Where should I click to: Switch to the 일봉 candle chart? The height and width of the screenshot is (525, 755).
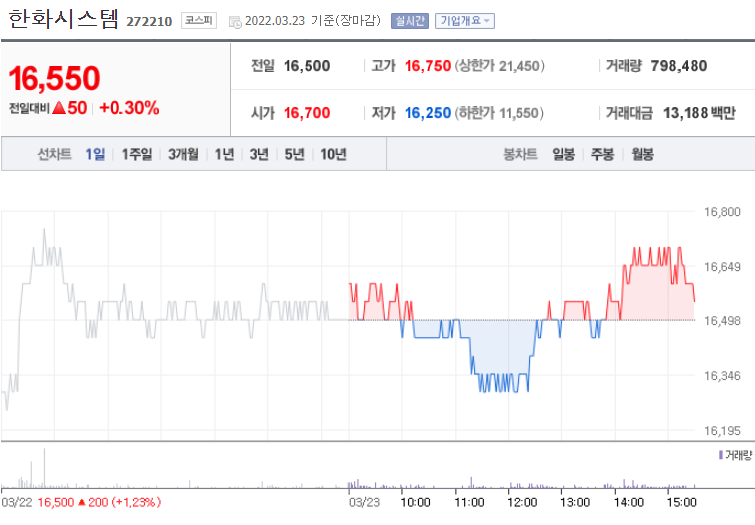(563, 154)
